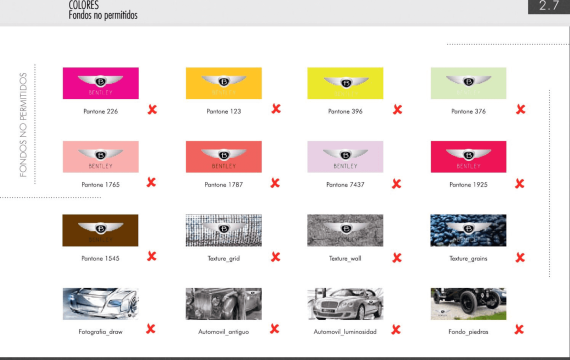Click the 'Texture_wall' caption
Screen dimensions: 570x360
[x=345, y=259]
